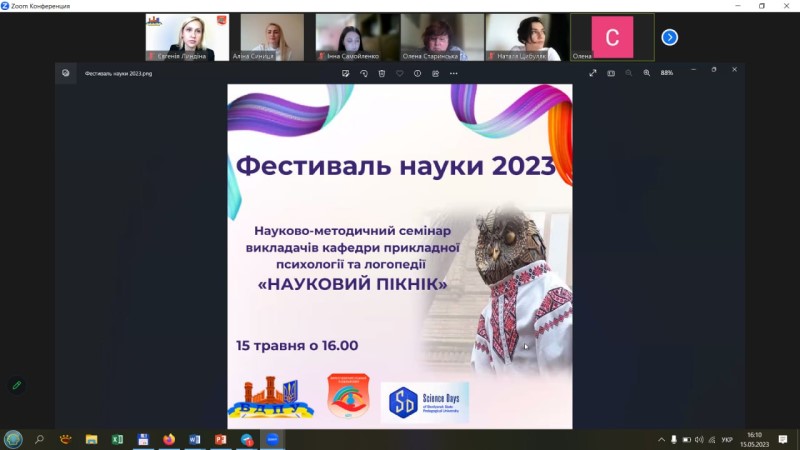Delete the image with the trash icon

pos(382,73)
